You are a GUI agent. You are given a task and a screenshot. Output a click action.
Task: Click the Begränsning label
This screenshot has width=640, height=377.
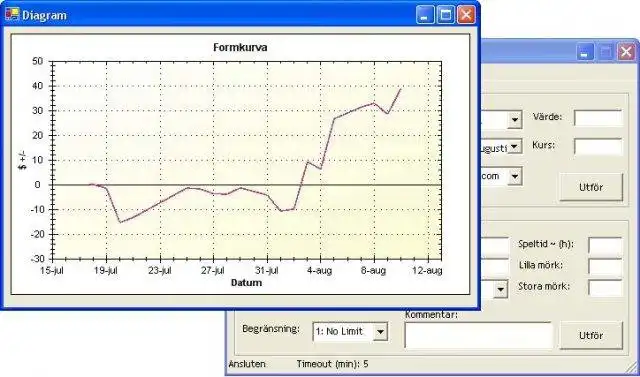tap(271, 329)
